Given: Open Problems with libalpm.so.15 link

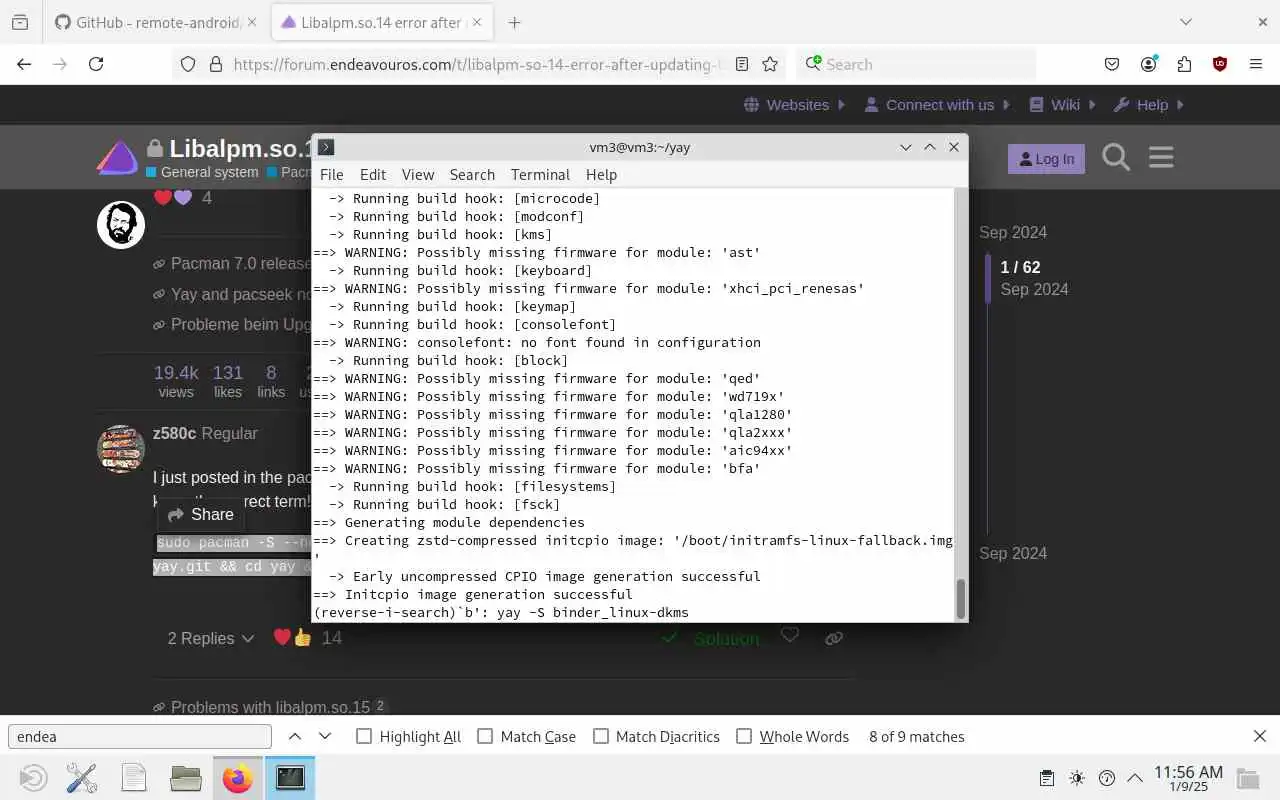Looking at the screenshot, I should (x=270, y=707).
